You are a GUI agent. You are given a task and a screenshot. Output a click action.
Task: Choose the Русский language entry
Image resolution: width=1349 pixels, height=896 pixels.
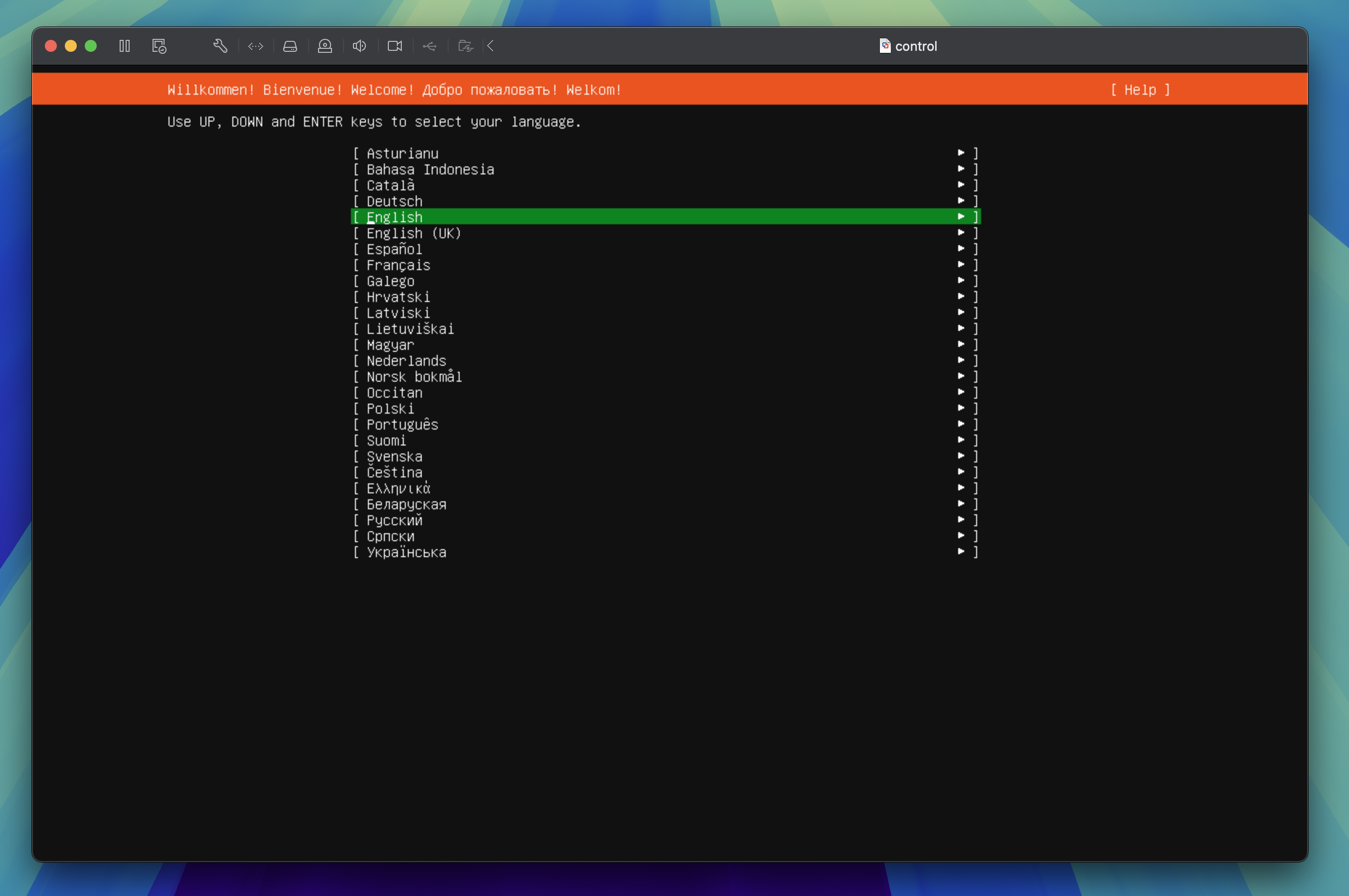click(394, 520)
